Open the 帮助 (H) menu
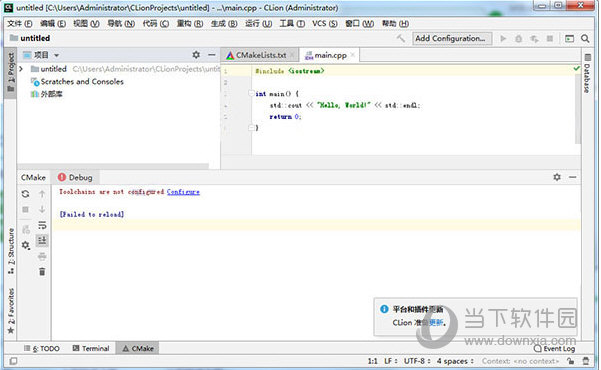The width and height of the screenshot is (601, 370). pos(395,23)
